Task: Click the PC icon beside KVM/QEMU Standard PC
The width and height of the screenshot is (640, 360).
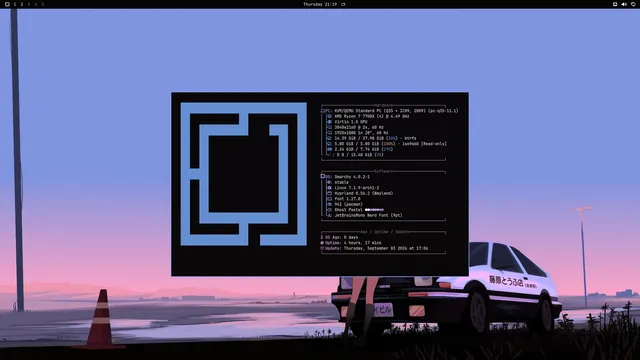Action: click(323, 111)
